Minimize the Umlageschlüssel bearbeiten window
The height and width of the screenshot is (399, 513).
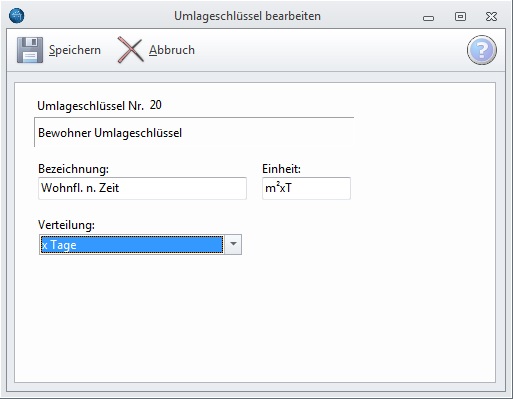pyautogui.click(x=428, y=17)
